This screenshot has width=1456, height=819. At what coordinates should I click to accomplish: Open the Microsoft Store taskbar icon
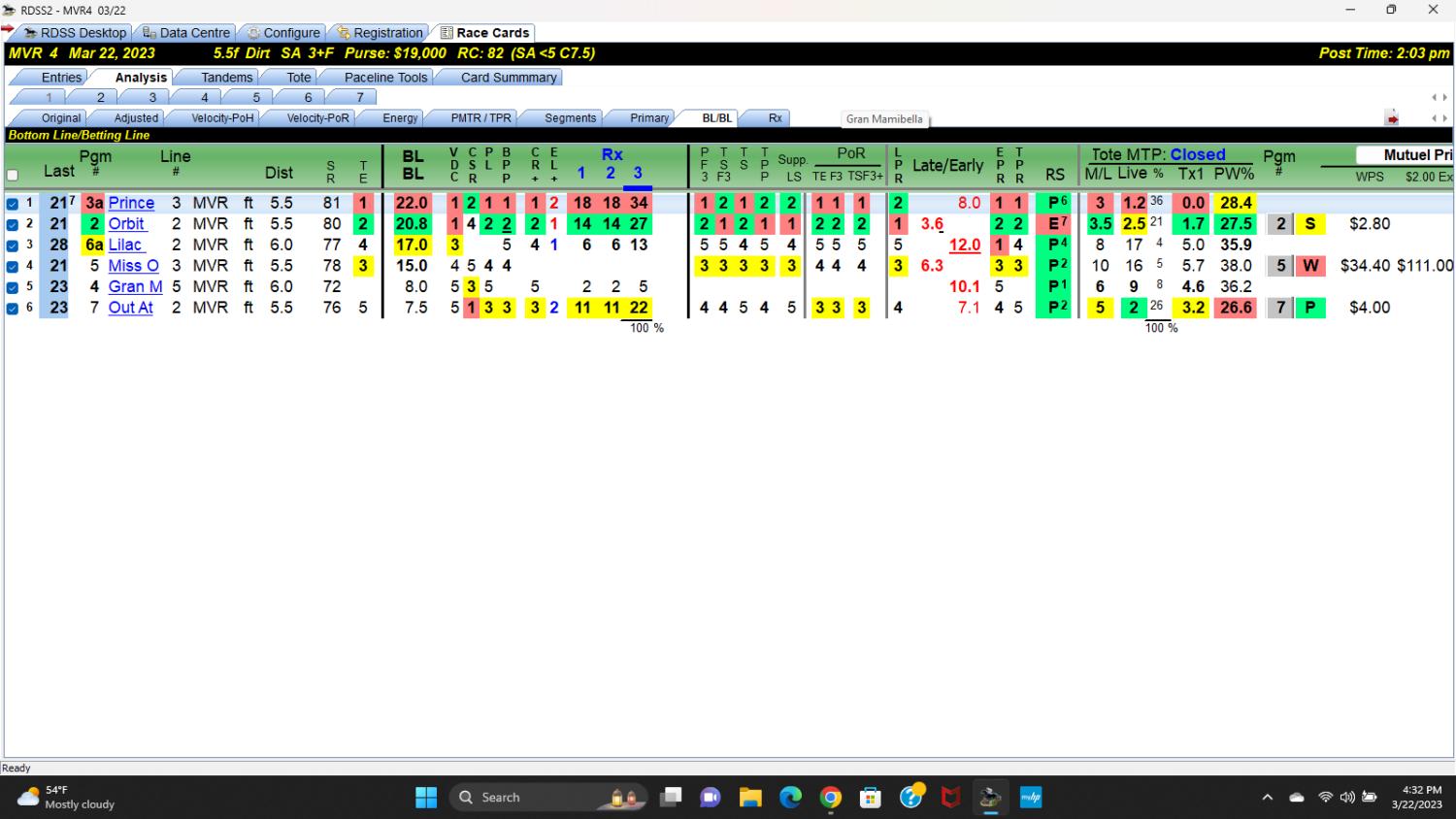pos(871,798)
